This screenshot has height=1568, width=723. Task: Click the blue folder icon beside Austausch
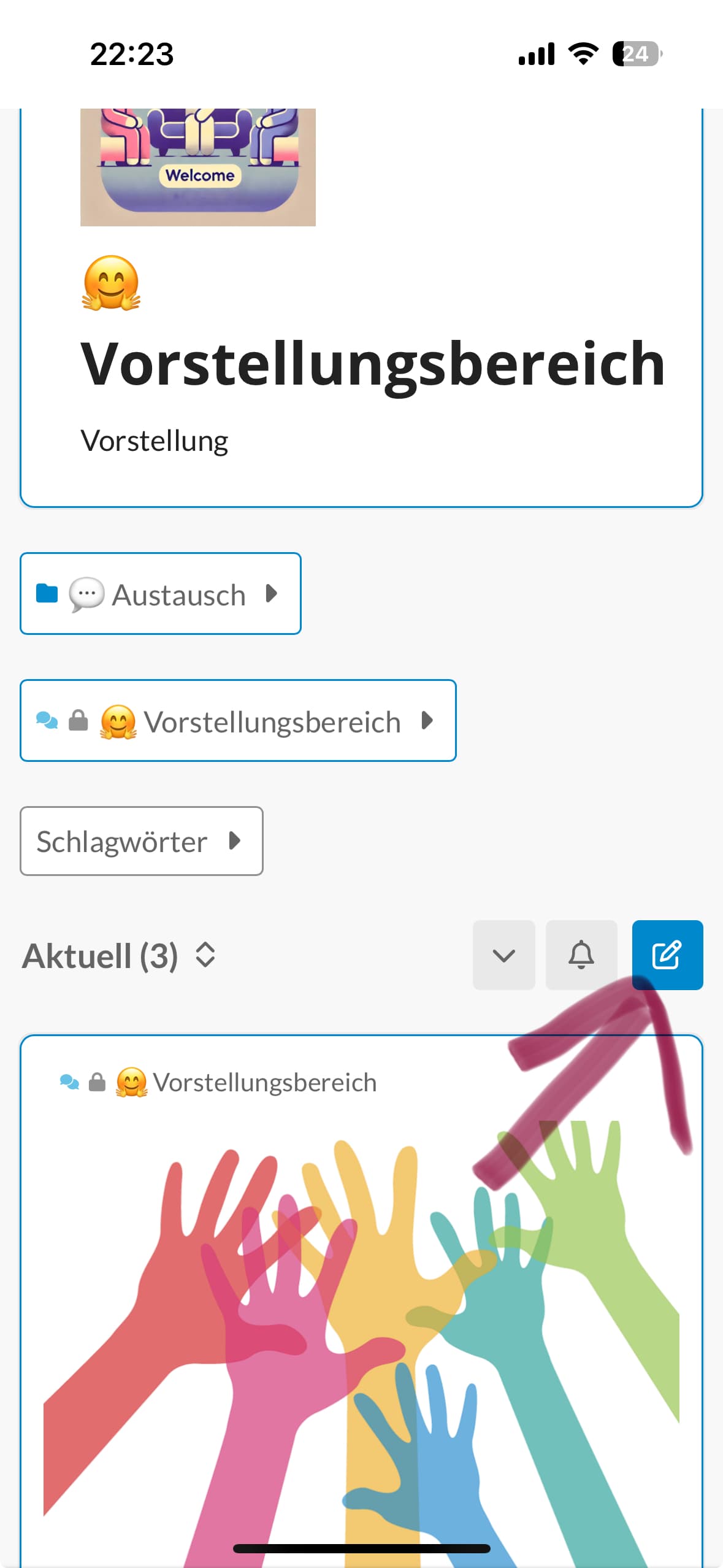click(47, 593)
